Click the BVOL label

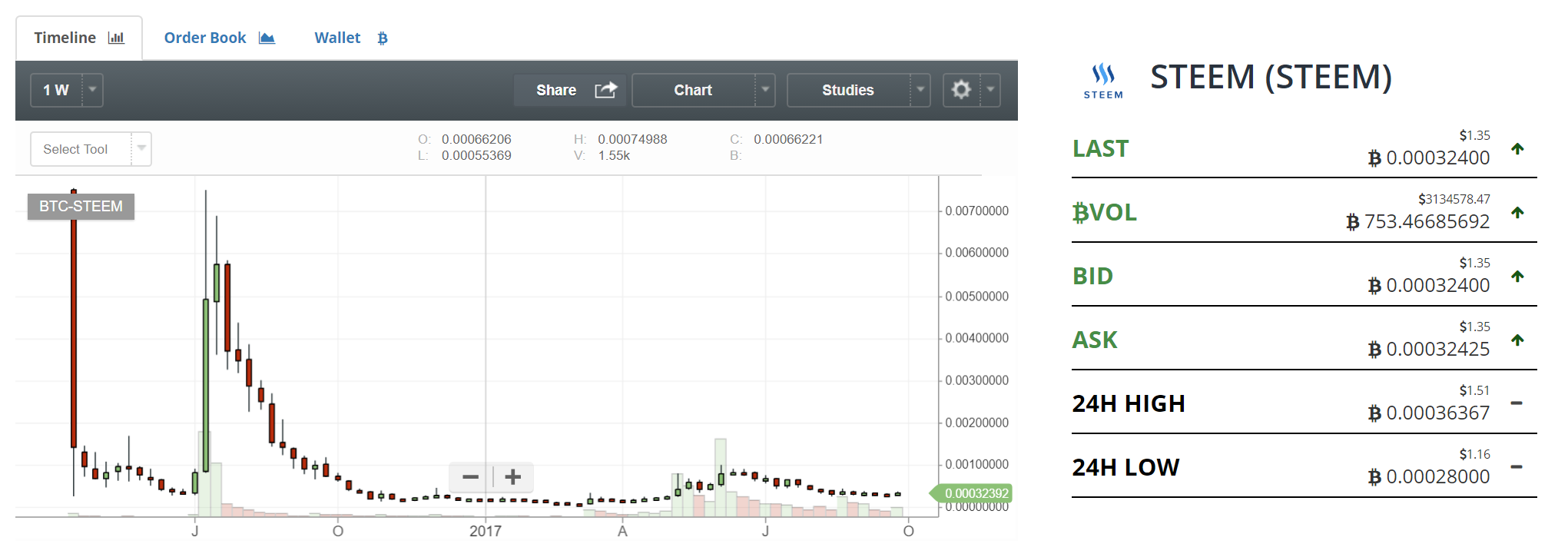(1105, 212)
